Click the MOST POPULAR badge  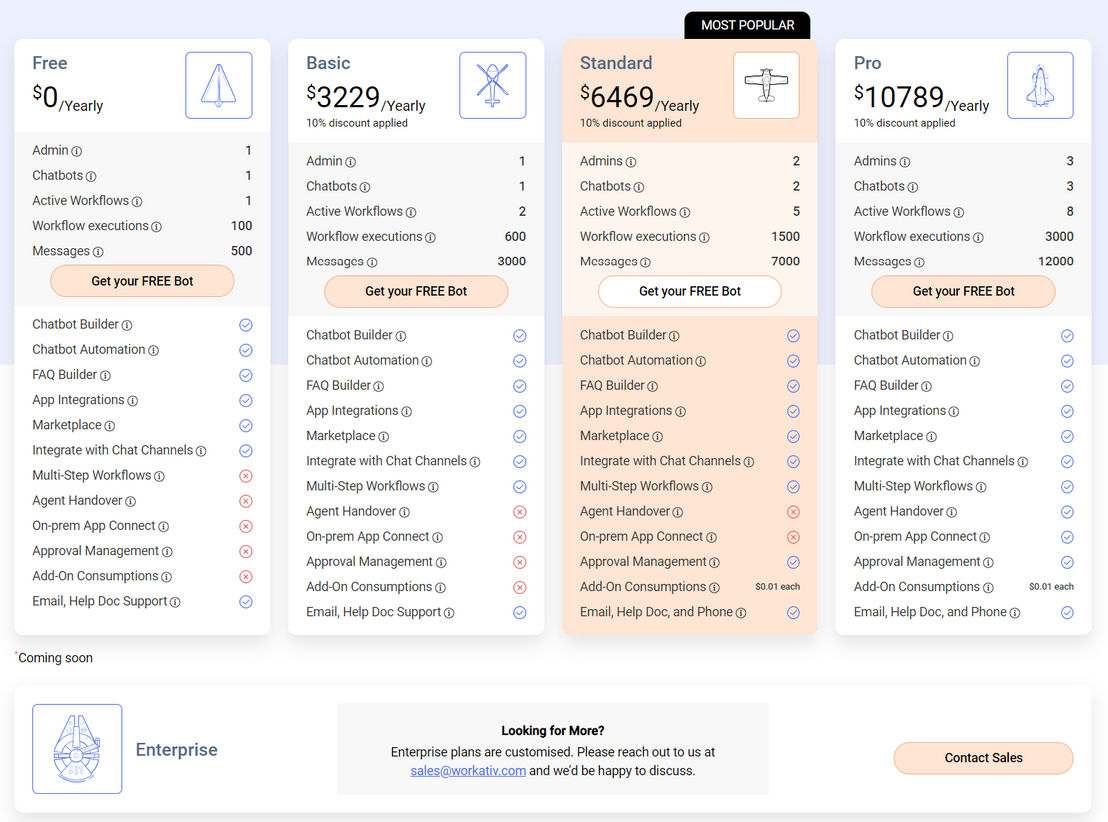point(748,25)
